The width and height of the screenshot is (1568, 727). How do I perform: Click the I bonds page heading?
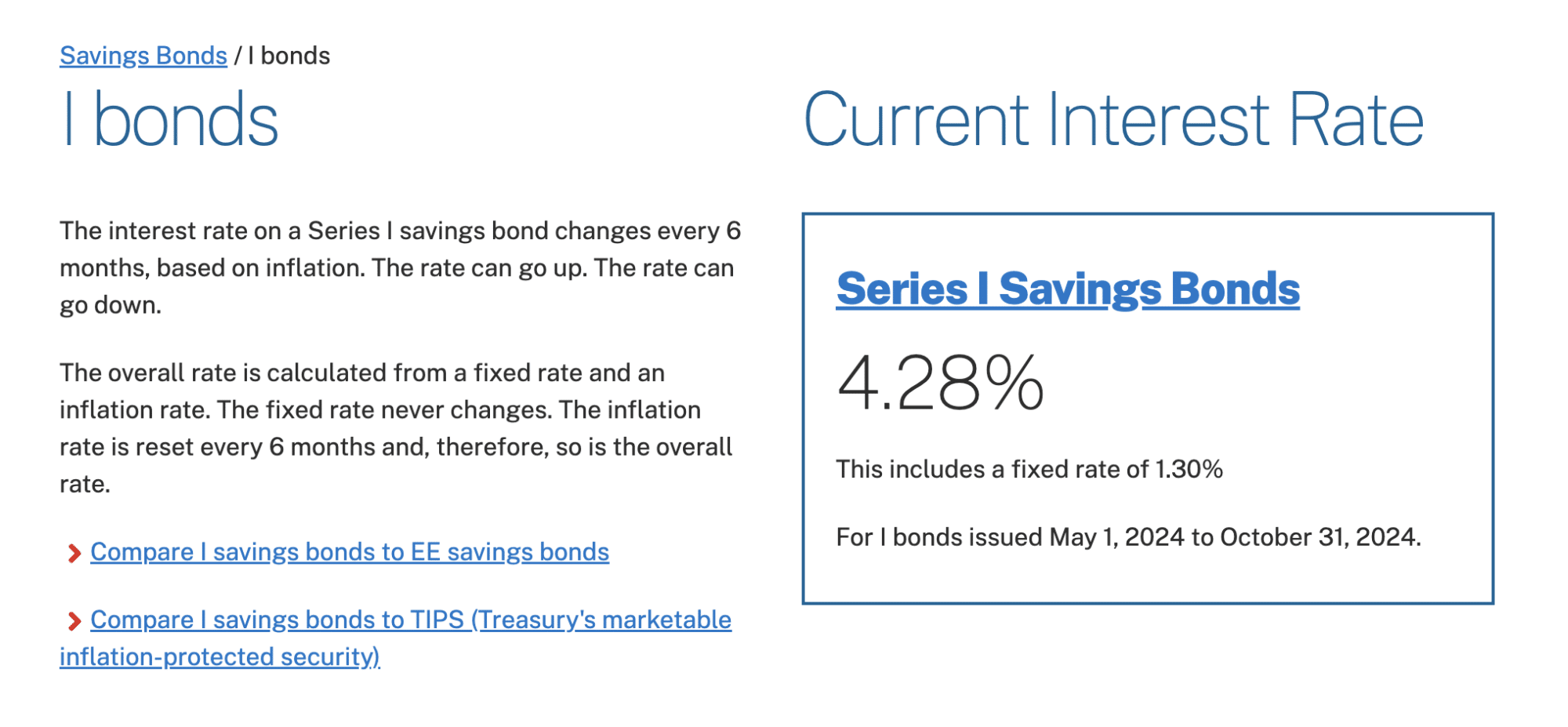point(167,119)
